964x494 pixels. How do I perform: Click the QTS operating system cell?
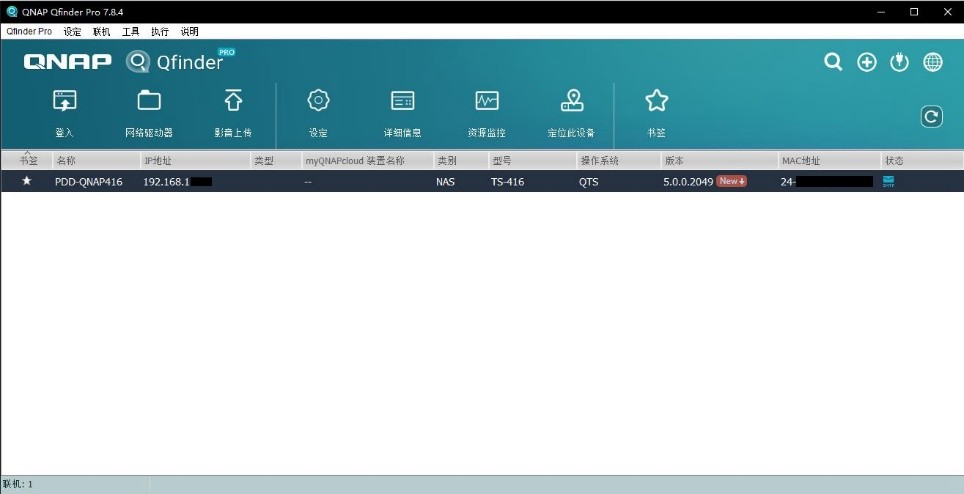(x=588, y=182)
